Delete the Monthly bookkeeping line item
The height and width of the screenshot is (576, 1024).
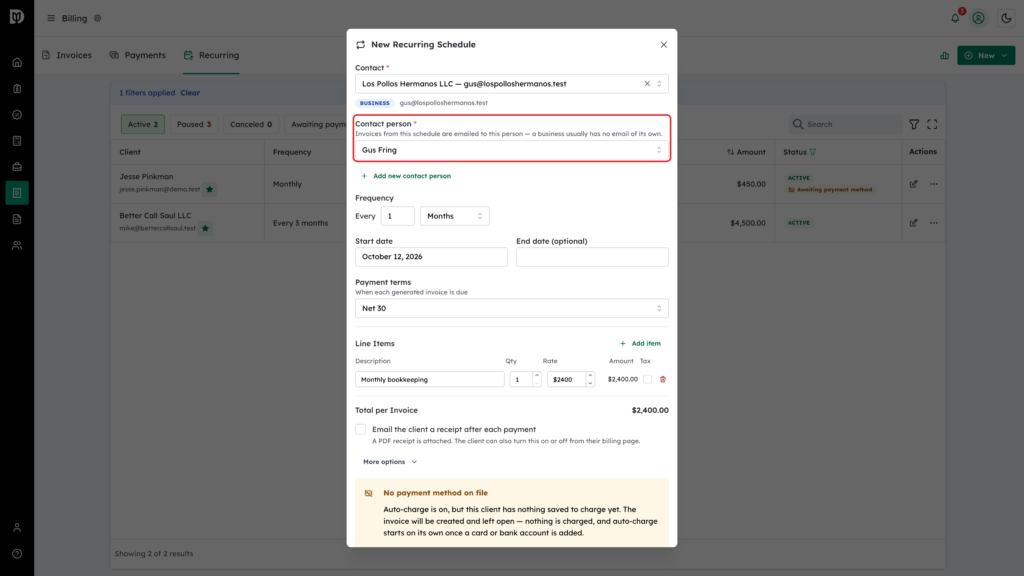point(663,379)
